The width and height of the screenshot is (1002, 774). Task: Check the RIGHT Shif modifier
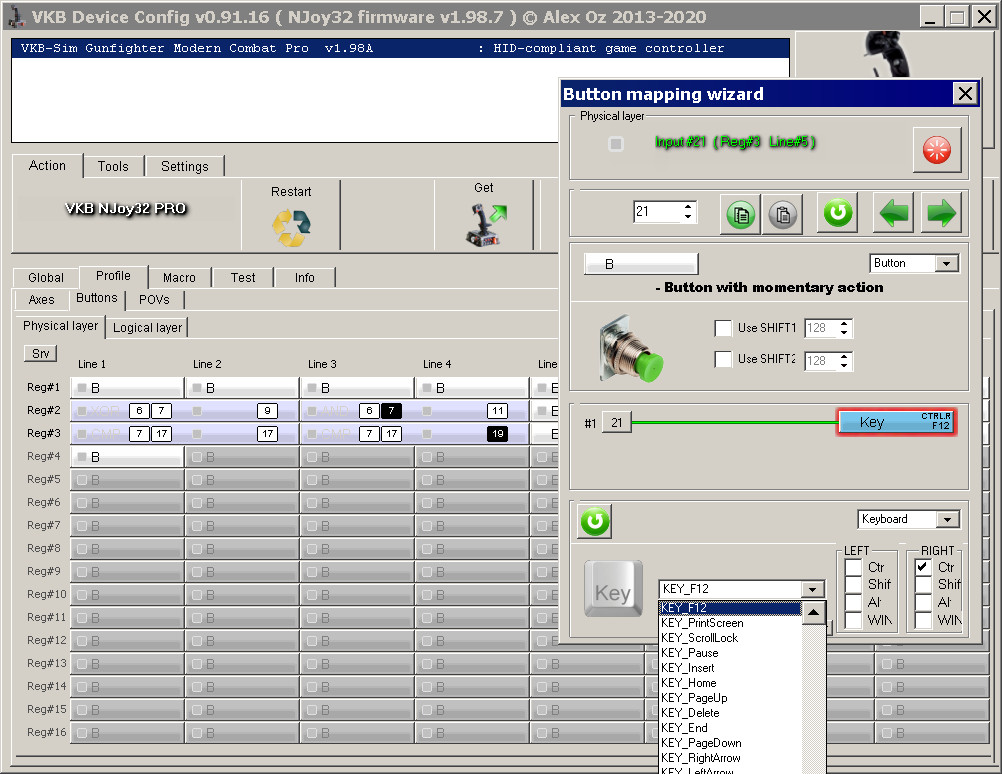(923, 584)
